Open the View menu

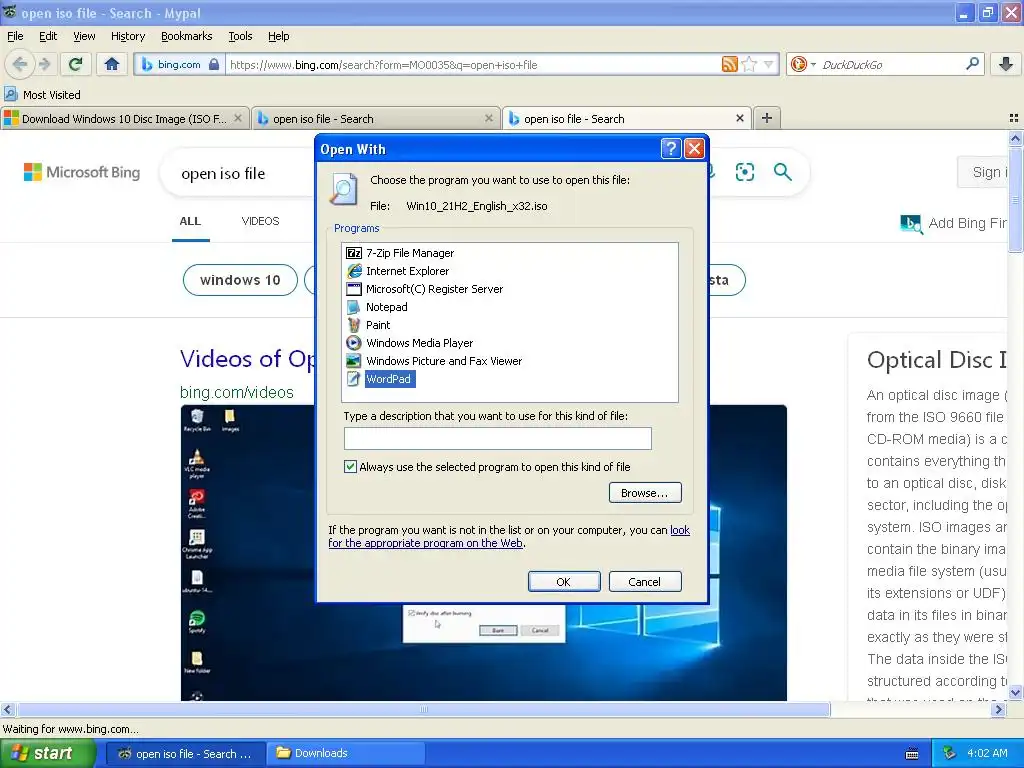pyautogui.click(x=84, y=36)
